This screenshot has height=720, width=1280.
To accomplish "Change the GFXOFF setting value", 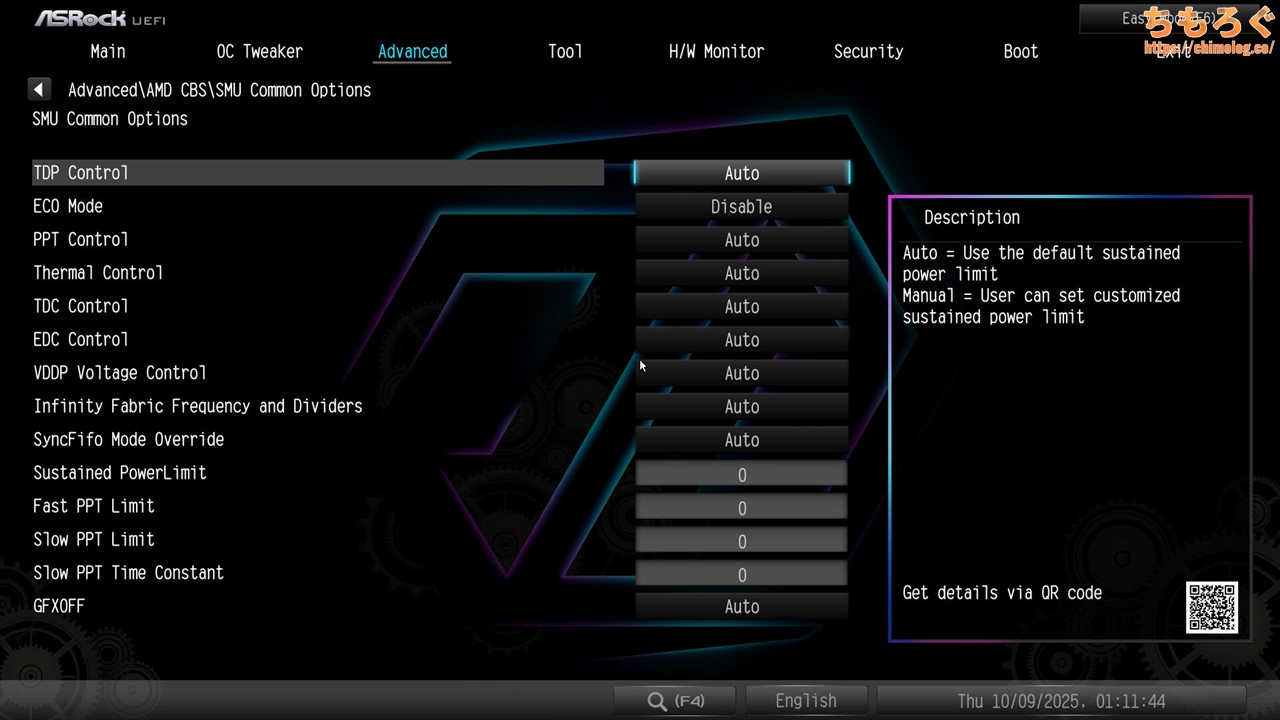I will coord(741,607).
